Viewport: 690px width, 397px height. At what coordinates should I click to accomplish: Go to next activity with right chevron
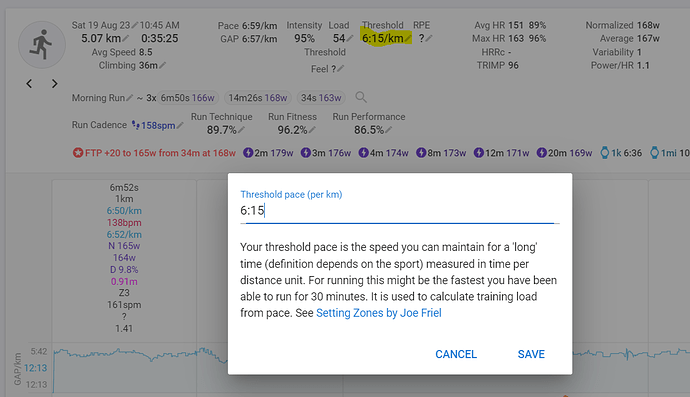[55, 84]
